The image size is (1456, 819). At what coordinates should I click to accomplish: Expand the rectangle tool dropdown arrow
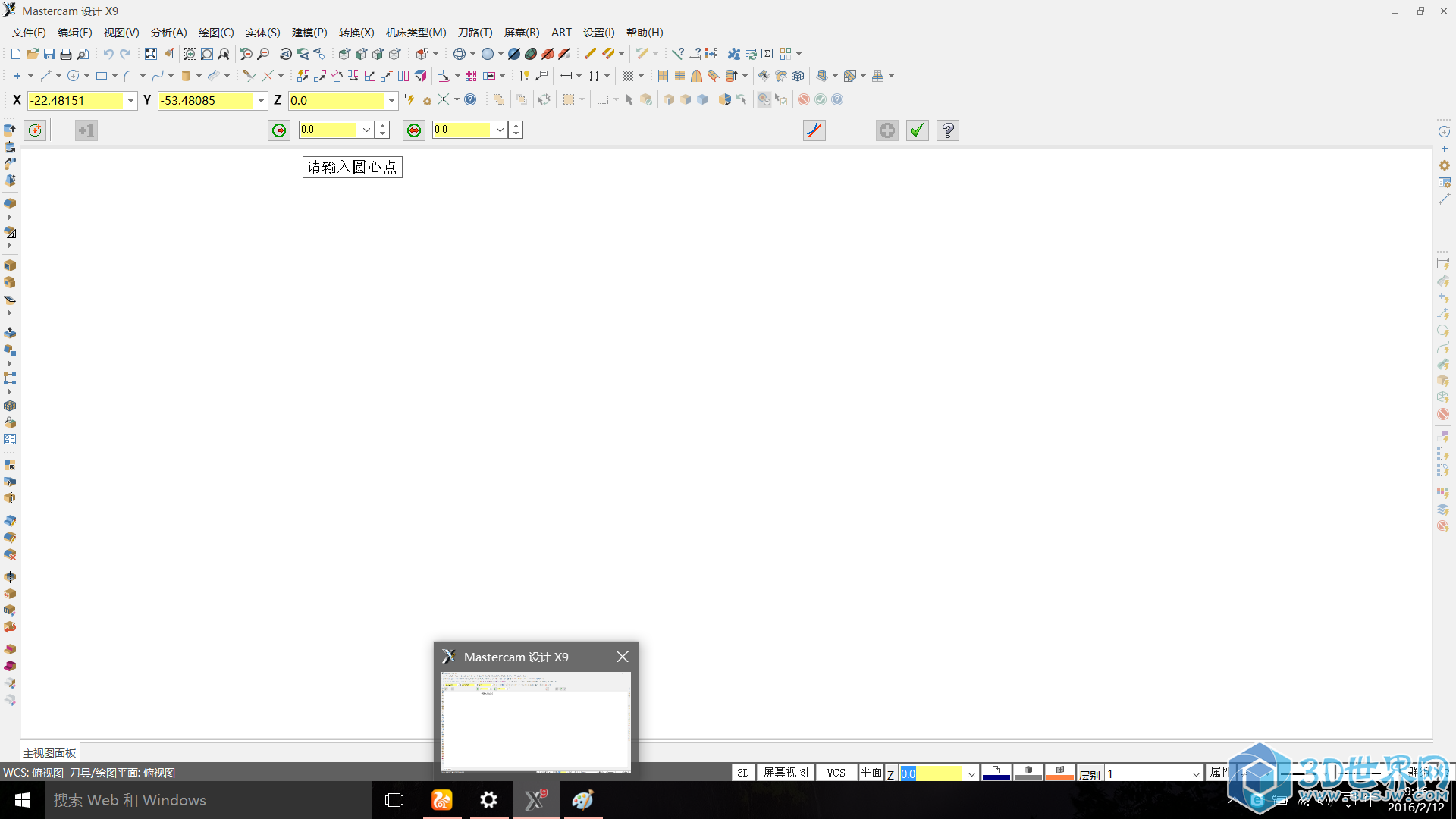click(x=115, y=76)
